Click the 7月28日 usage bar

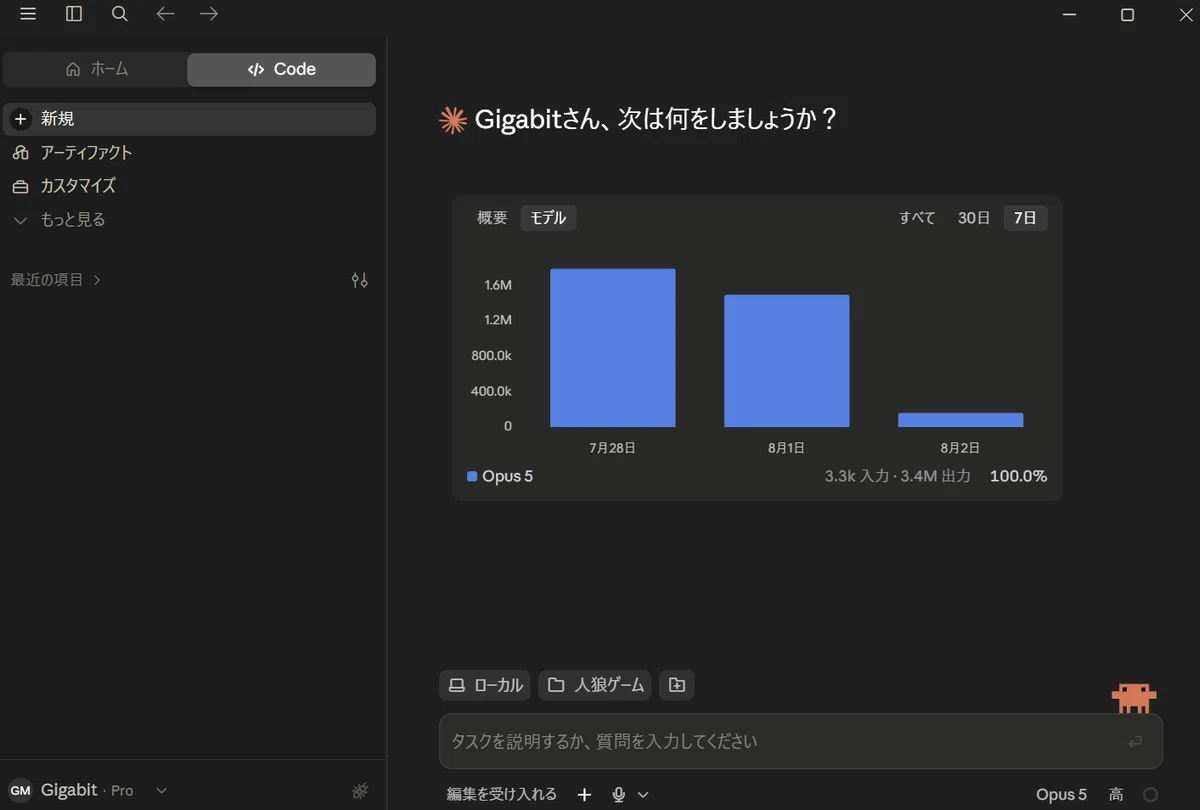click(613, 348)
